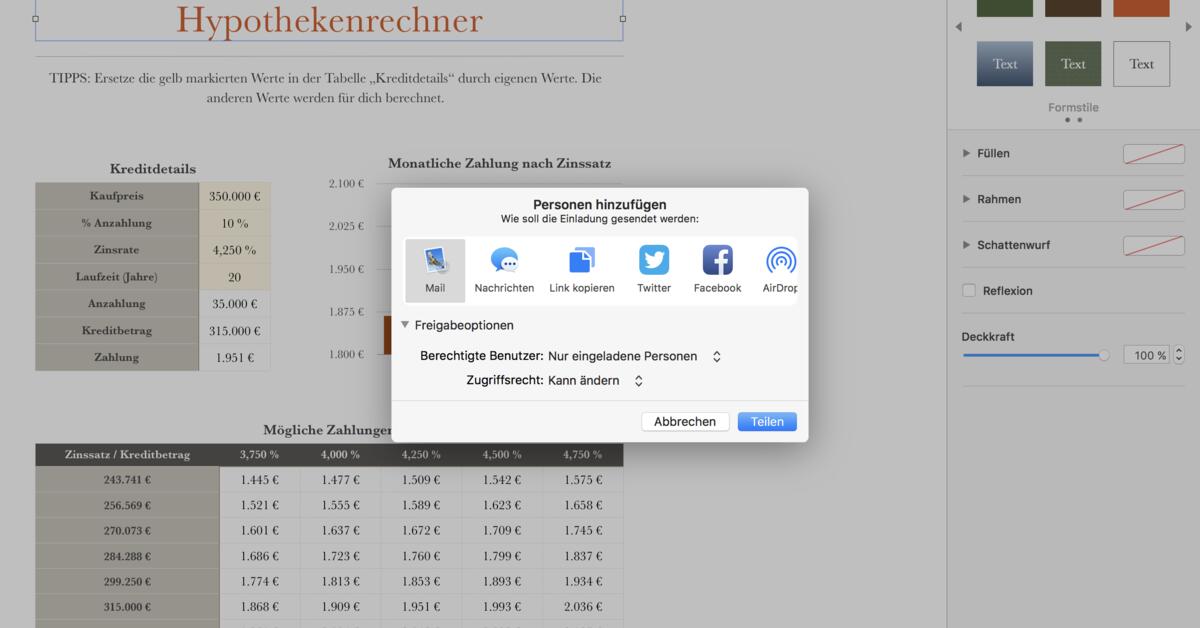The height and width of the screenshot is (628, 1200).
Task: Click the red diagonal line next to Schattenwurf
Action: pos(1153,244)
